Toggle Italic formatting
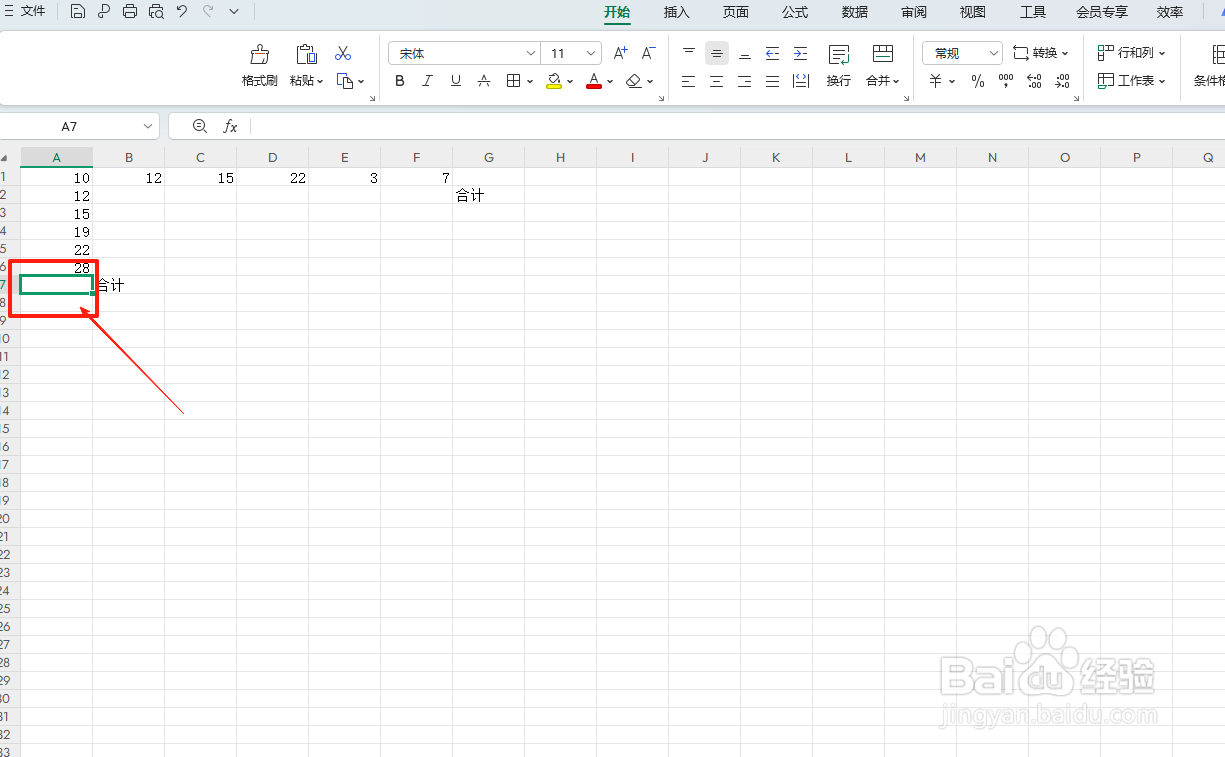1225x757 pixels. [x=428, y=81]
